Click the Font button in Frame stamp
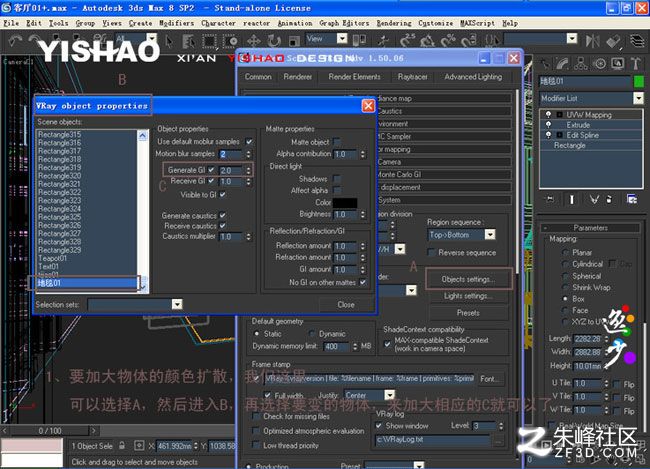The image size is (650, 469). click(490, 379)
